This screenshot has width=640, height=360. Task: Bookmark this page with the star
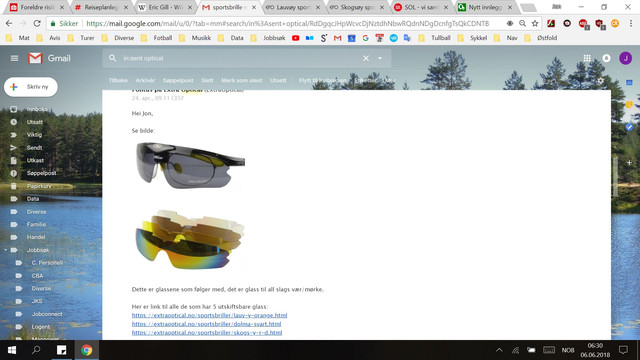[x=535, y=24]
